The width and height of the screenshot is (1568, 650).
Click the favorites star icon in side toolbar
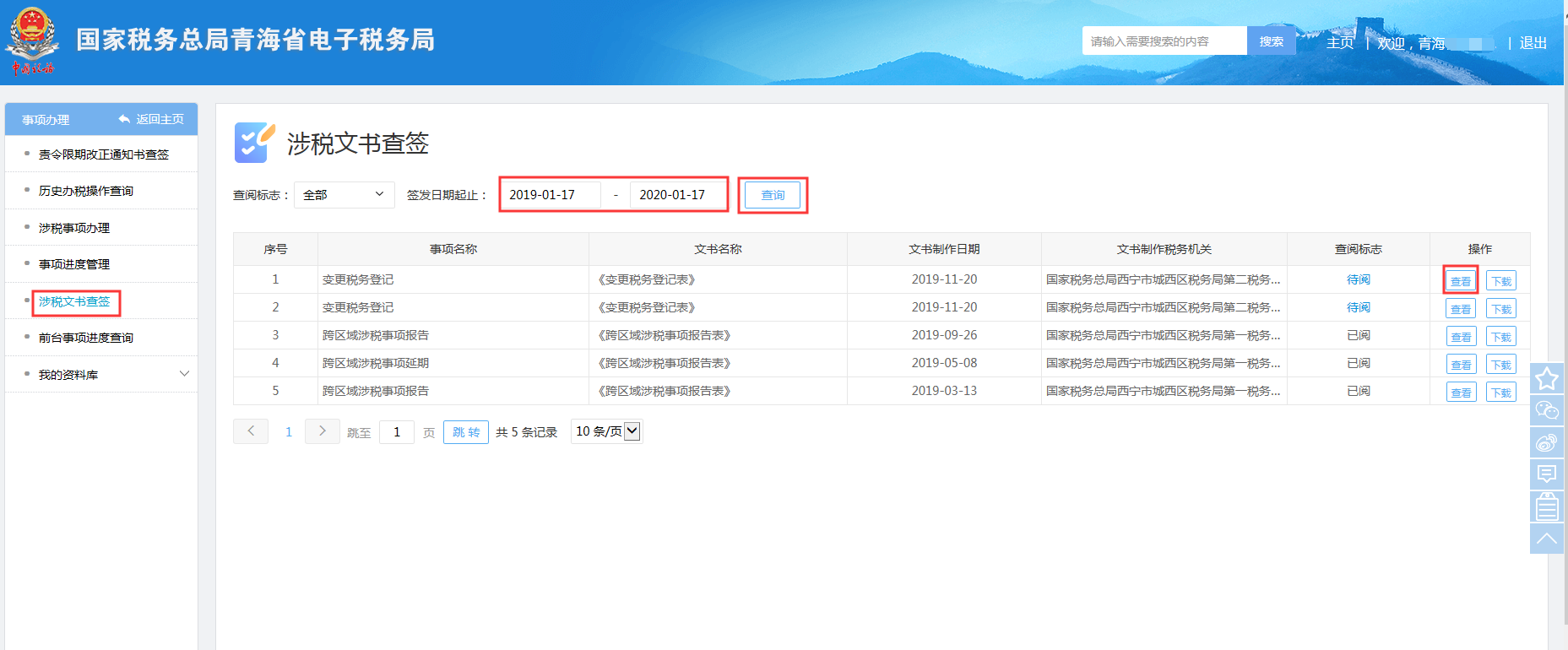[1547, 378]
